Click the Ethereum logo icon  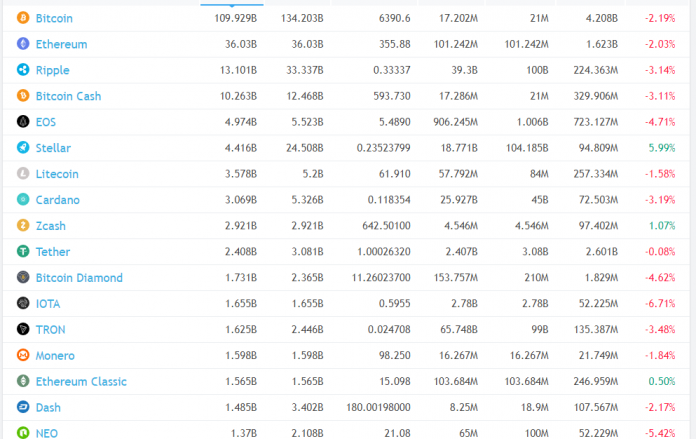(x=23, y=44)
